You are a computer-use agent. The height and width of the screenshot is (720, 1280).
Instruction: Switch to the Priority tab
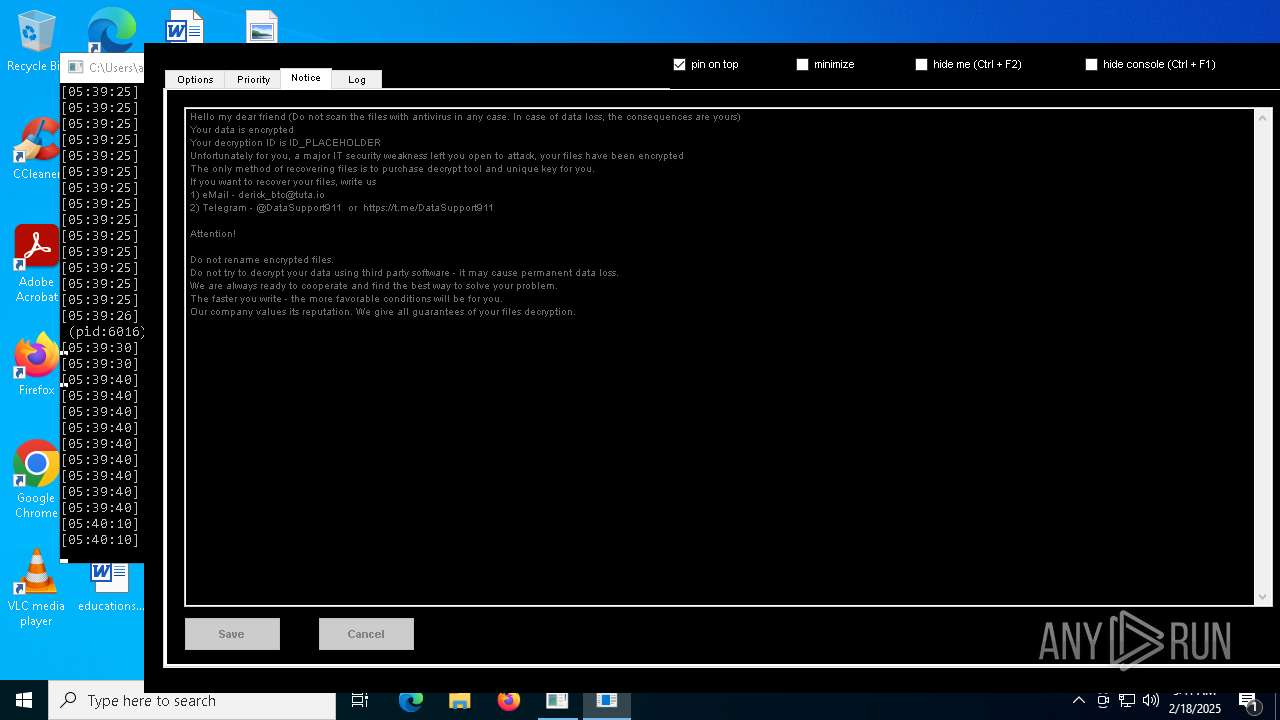point(253,79)
